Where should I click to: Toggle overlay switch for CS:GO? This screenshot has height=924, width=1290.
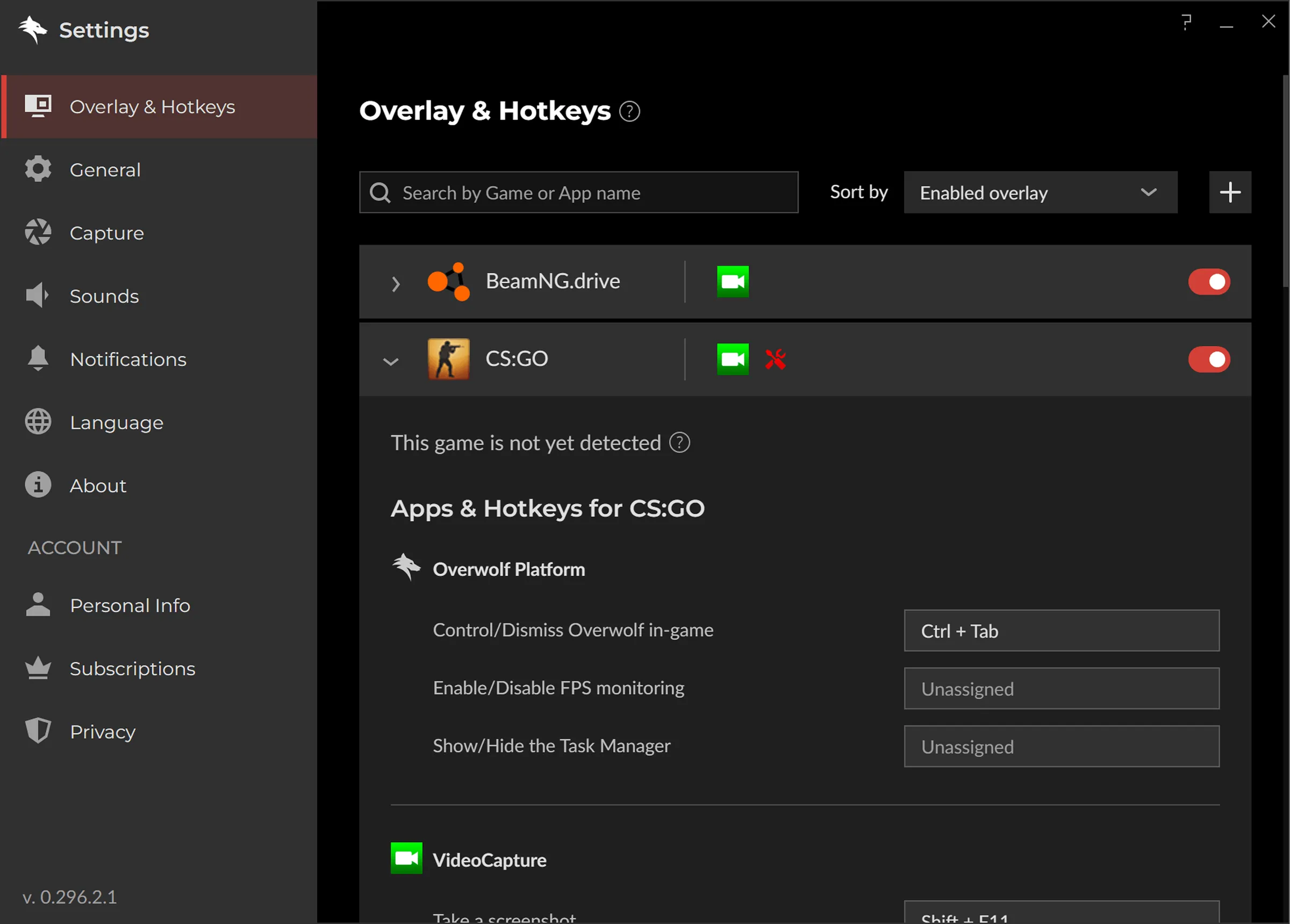point(1209,359)
